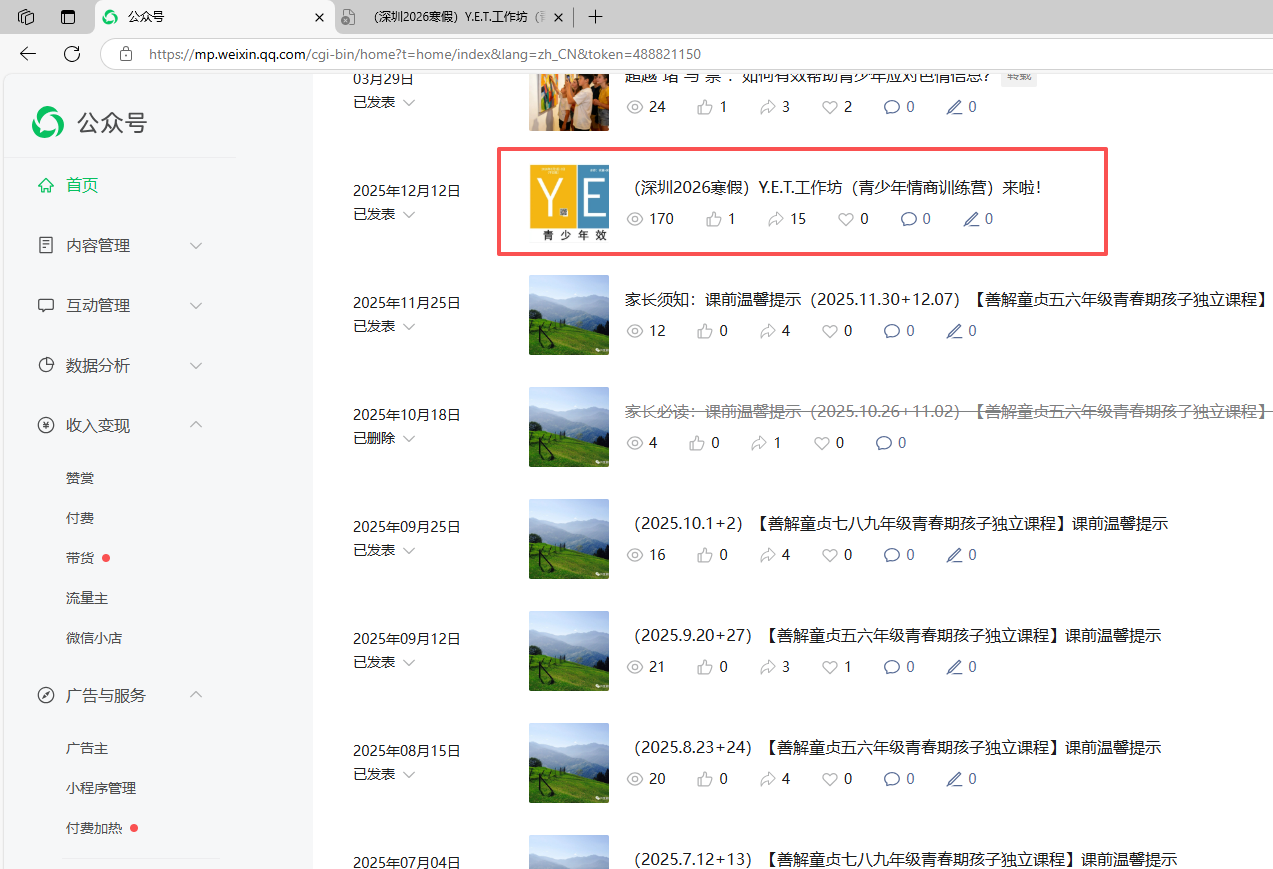Image resolution: width=1273 pixels, height=869 pixels.
Task: Close the (深圳2026寒假) browser tab
Action: tap(559, 17)
